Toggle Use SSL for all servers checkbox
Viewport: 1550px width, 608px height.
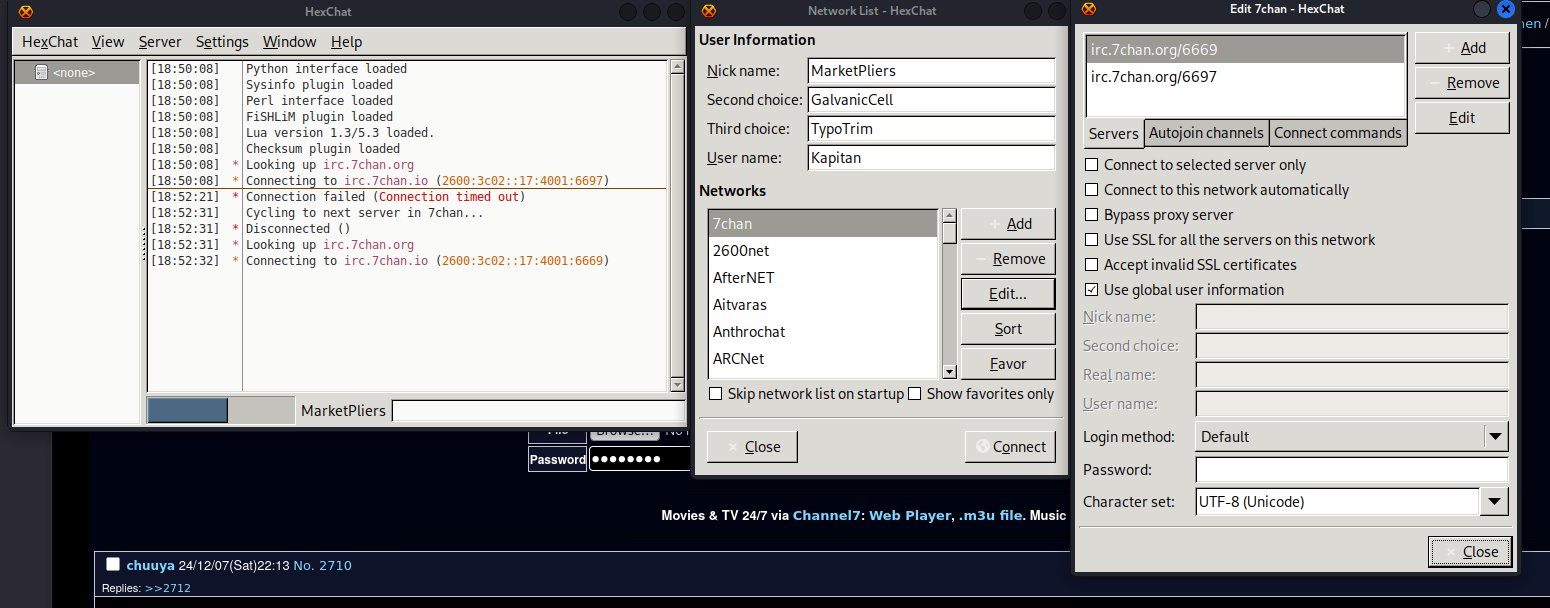click(1092, 240)
